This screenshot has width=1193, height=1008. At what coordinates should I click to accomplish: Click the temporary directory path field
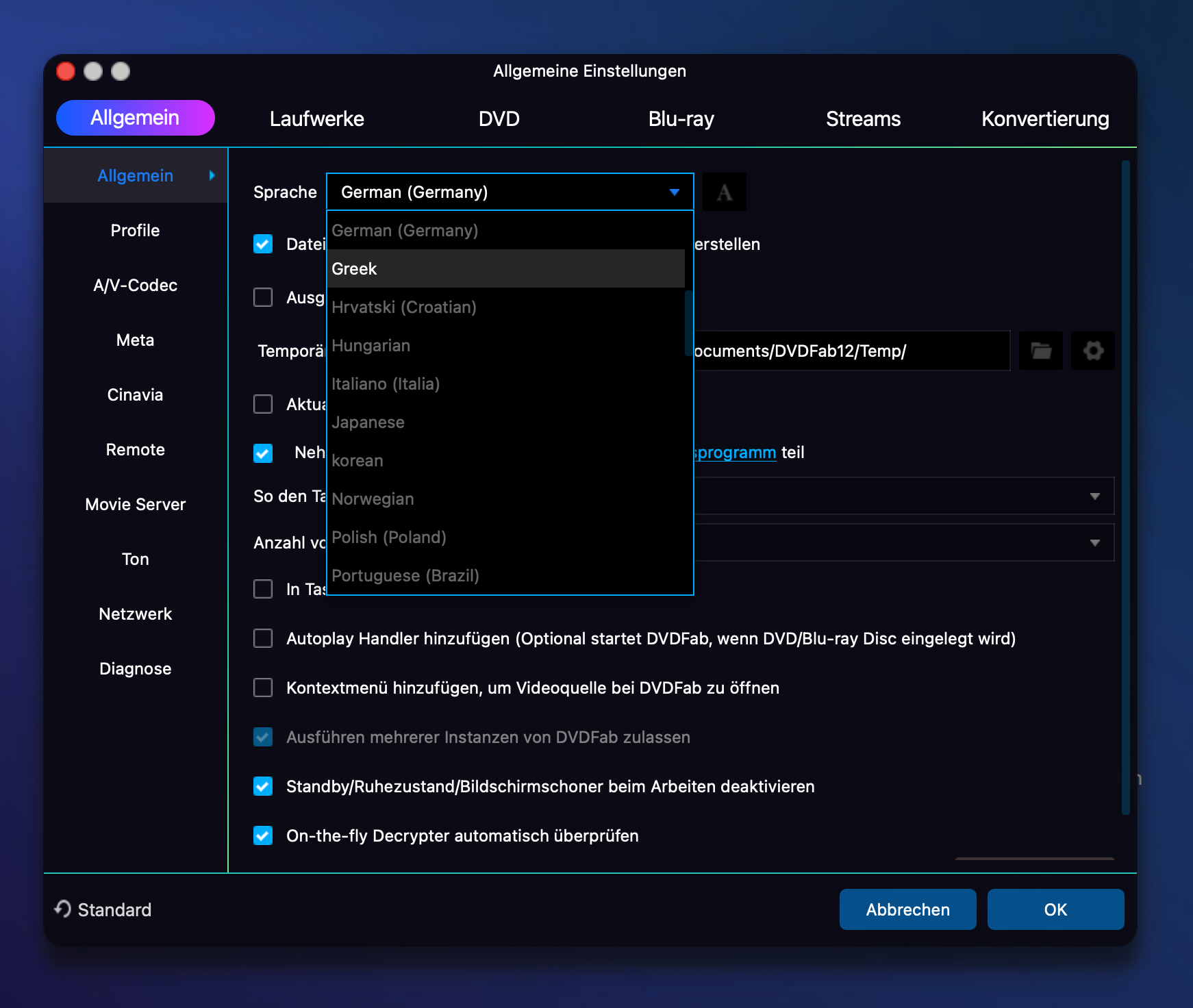coord(852,351)
